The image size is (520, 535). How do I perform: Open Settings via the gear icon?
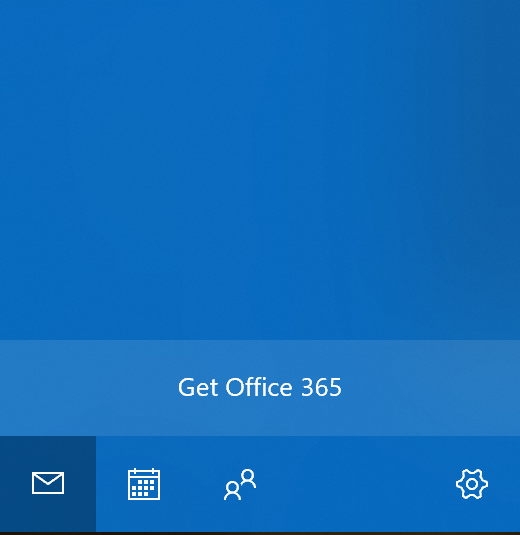pyautogui.click(x=472, y=484)
